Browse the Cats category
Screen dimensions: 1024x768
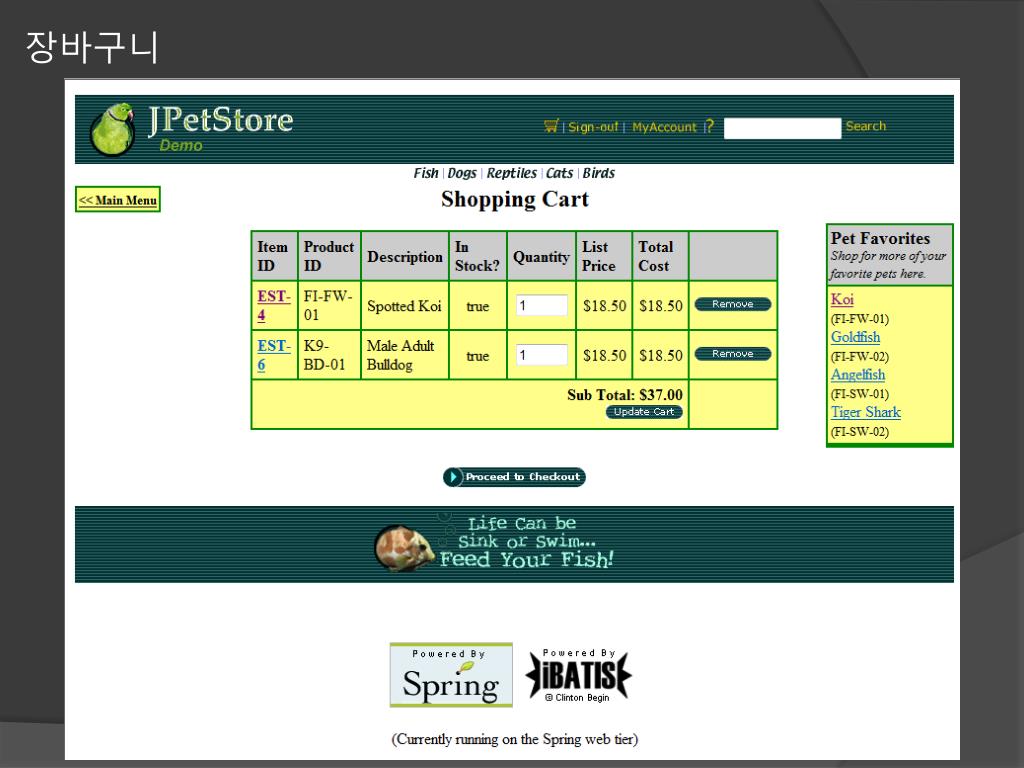(559, 173)
